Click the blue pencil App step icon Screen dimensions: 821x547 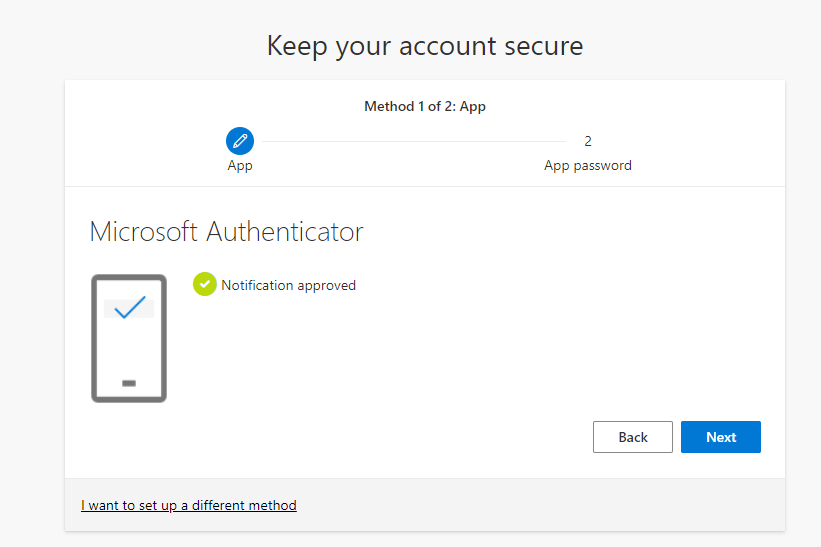240,141
